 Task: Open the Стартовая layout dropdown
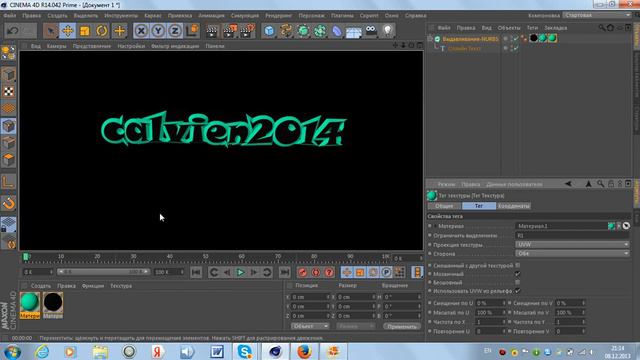coord(598,15)
